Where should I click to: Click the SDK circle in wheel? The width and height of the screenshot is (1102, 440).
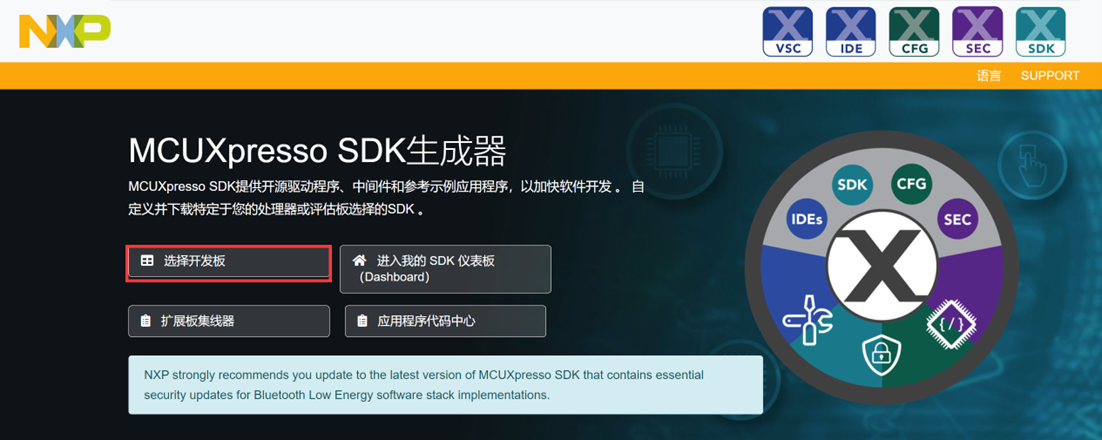point(852,185)
